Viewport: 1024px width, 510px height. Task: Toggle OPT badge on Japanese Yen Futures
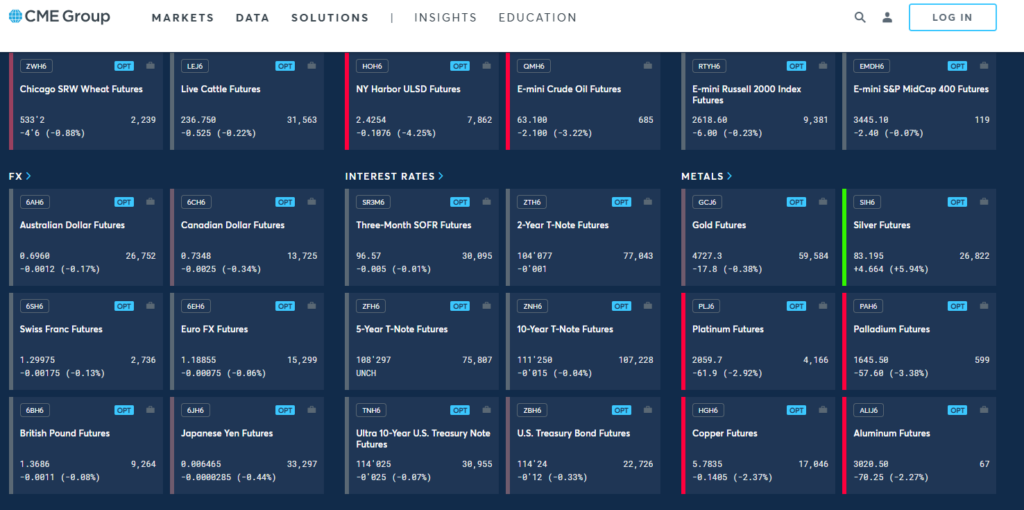pos(285,410)
